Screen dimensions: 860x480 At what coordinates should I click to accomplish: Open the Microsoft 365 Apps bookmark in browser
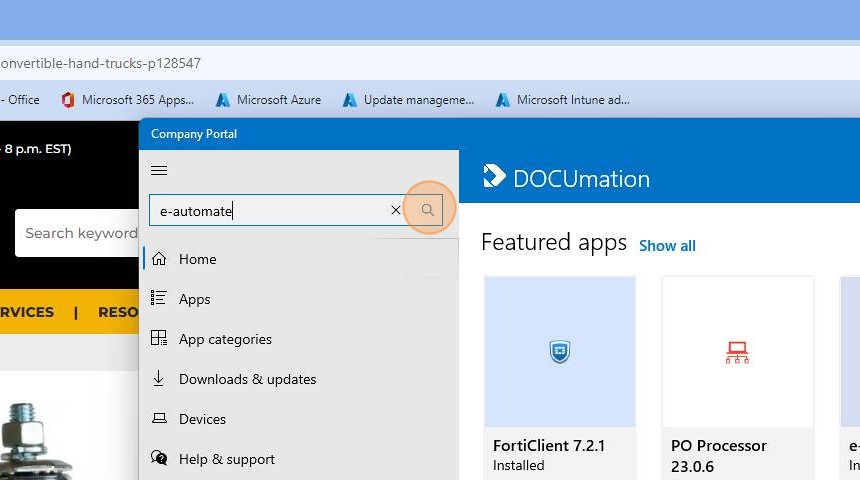coord(128,100)
